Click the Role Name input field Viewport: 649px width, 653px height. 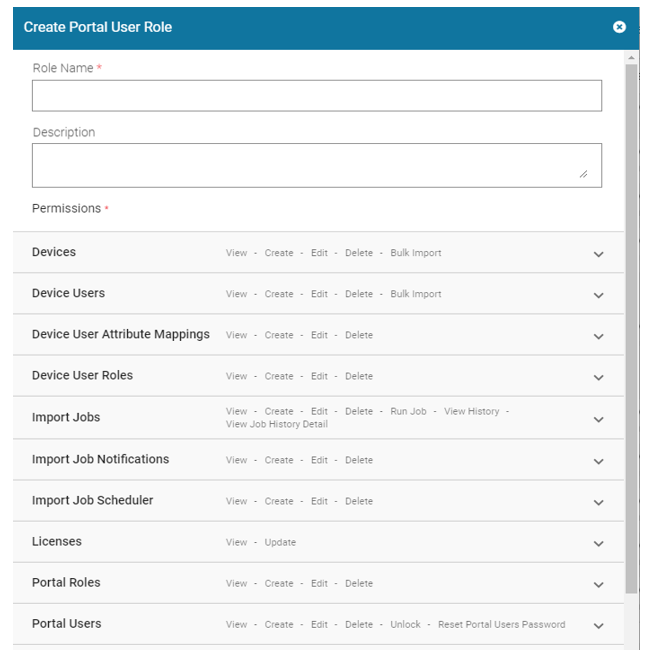tap(316, 96)
